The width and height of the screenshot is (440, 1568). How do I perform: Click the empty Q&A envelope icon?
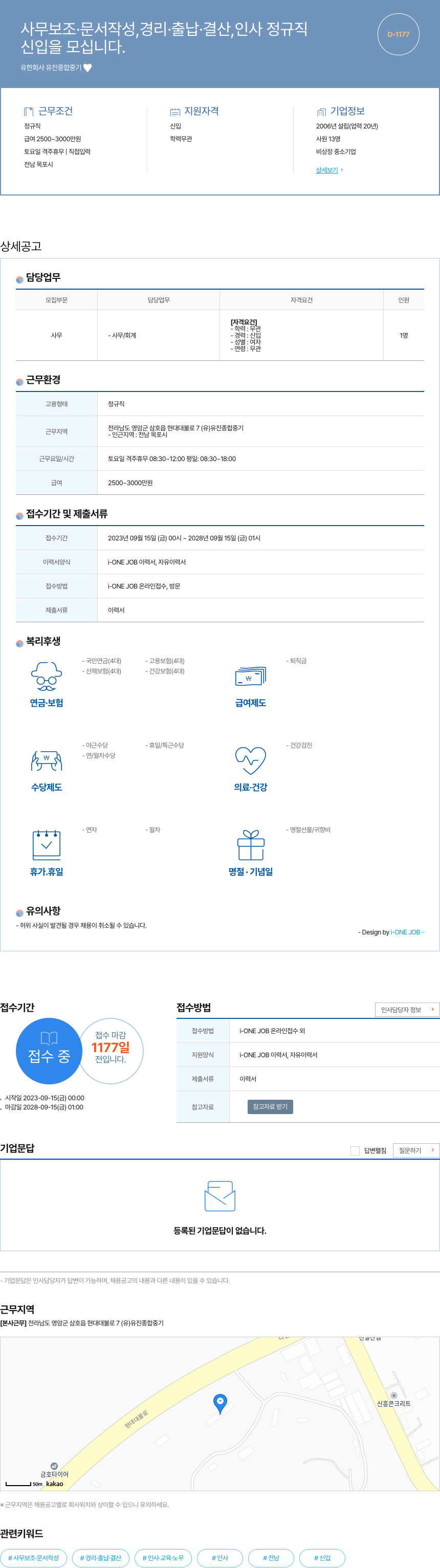pyautogui.click(x=219, y=1195)
